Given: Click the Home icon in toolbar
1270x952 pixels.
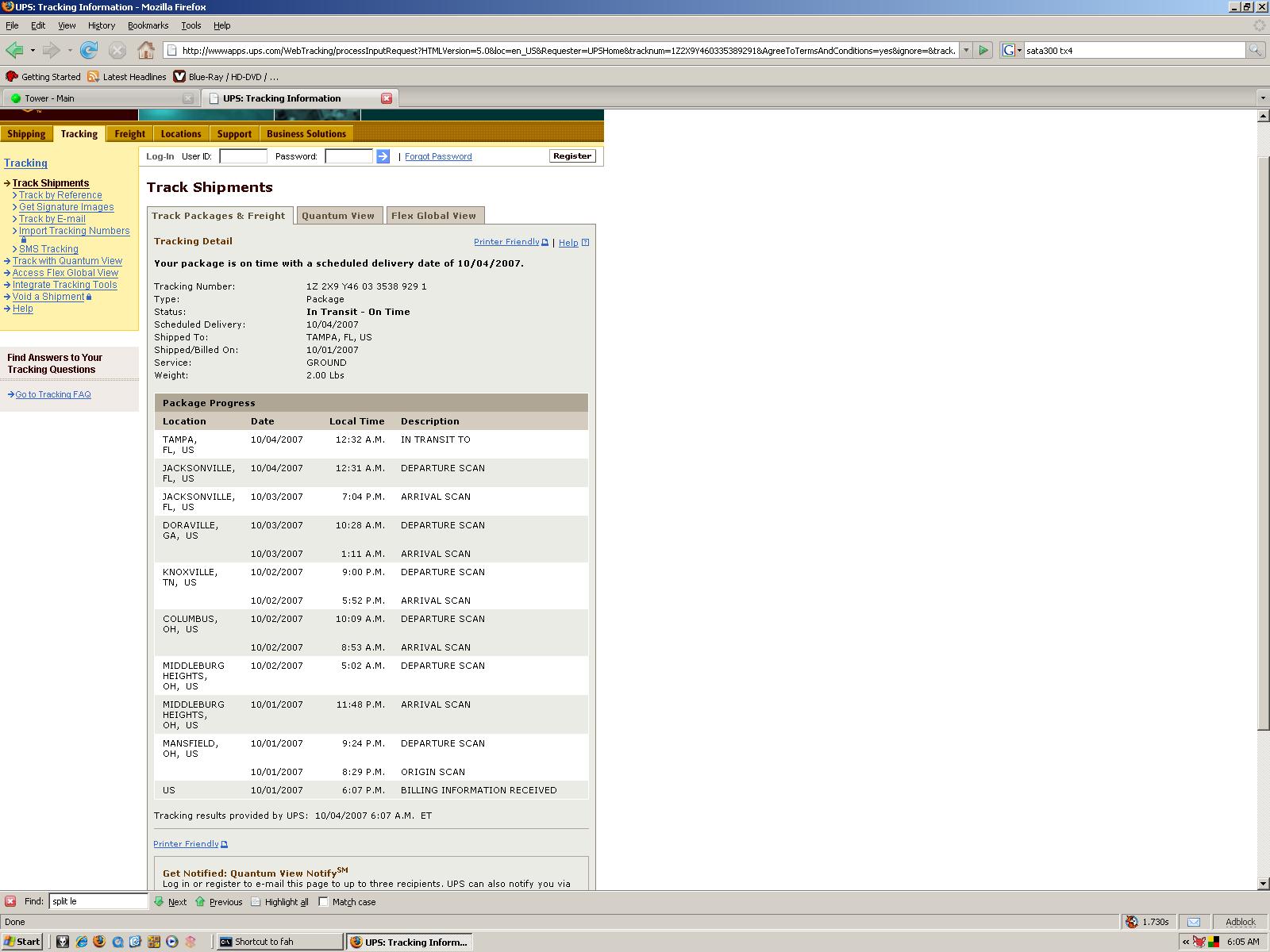Looking at the screenshot, I should point(146,51).
